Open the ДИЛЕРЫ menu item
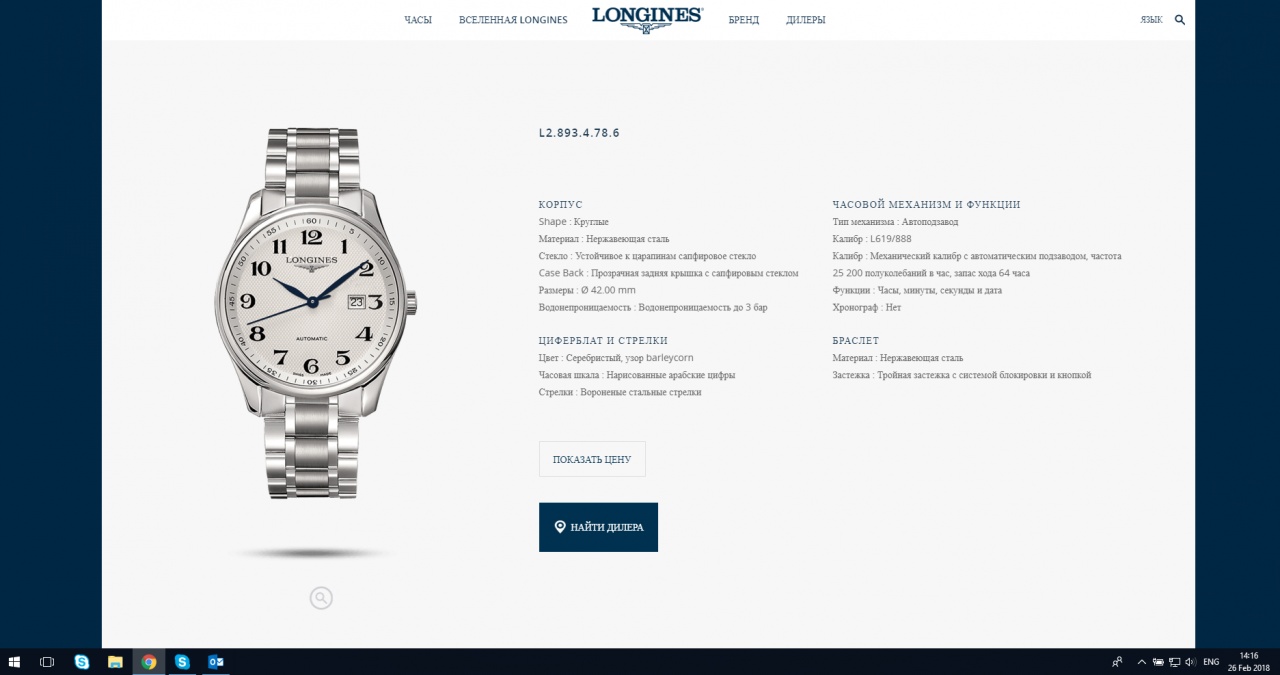Image resolution: width=1280 pixels, height=675 pixels. (x=806, y=20)
